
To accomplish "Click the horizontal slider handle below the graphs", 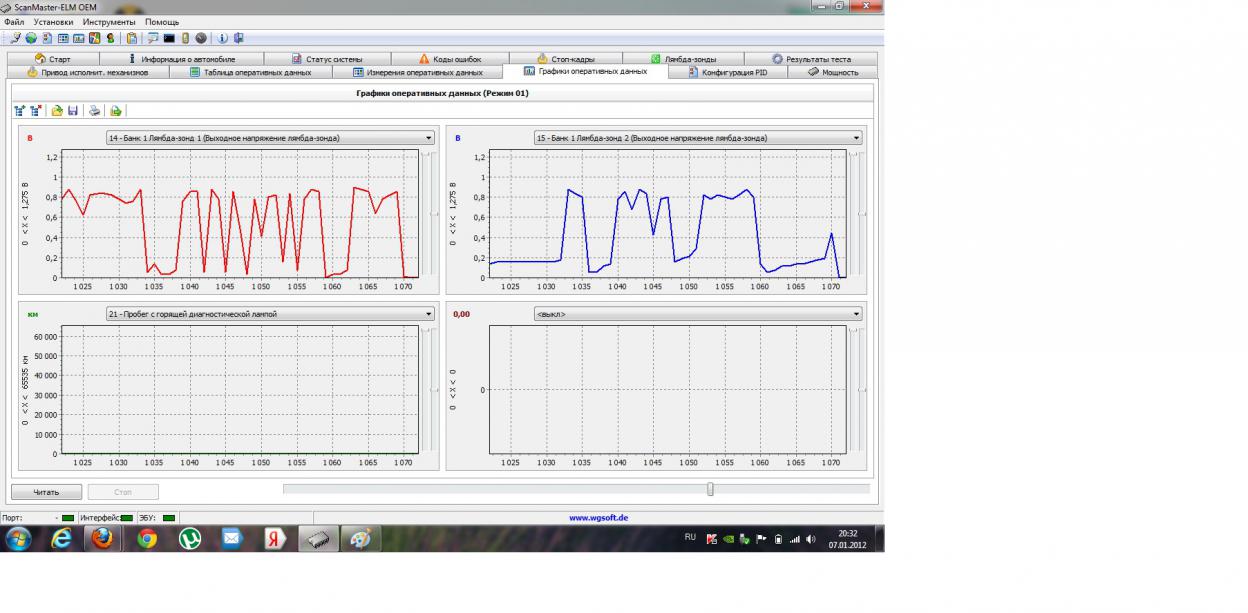I will point(710,489).
